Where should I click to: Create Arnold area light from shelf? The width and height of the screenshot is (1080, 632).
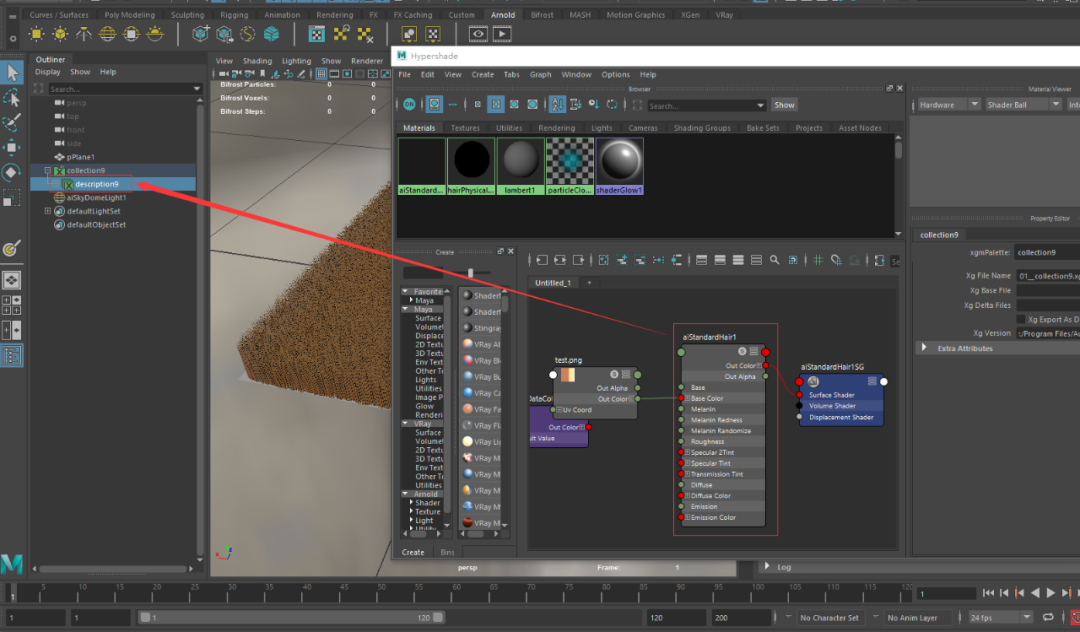point(37,34)
